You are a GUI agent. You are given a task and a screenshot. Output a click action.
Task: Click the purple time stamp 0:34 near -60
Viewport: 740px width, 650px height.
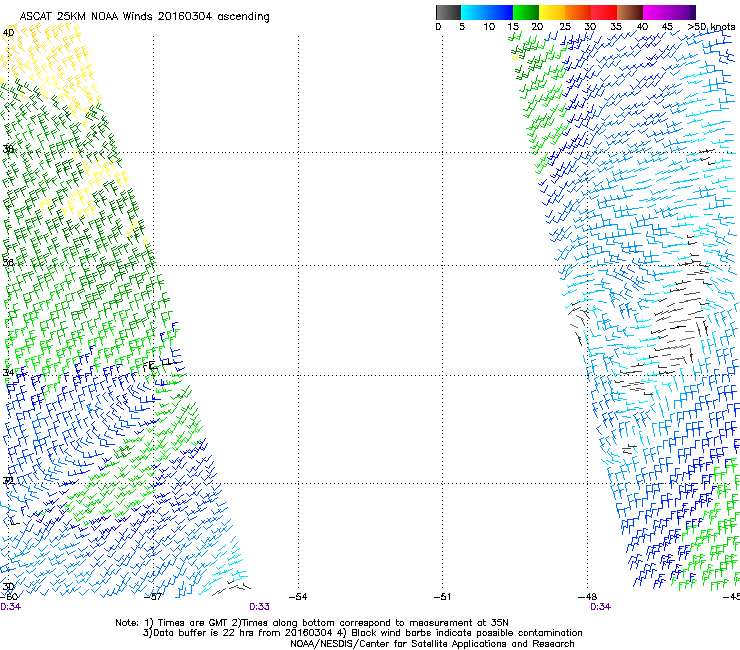10,607
